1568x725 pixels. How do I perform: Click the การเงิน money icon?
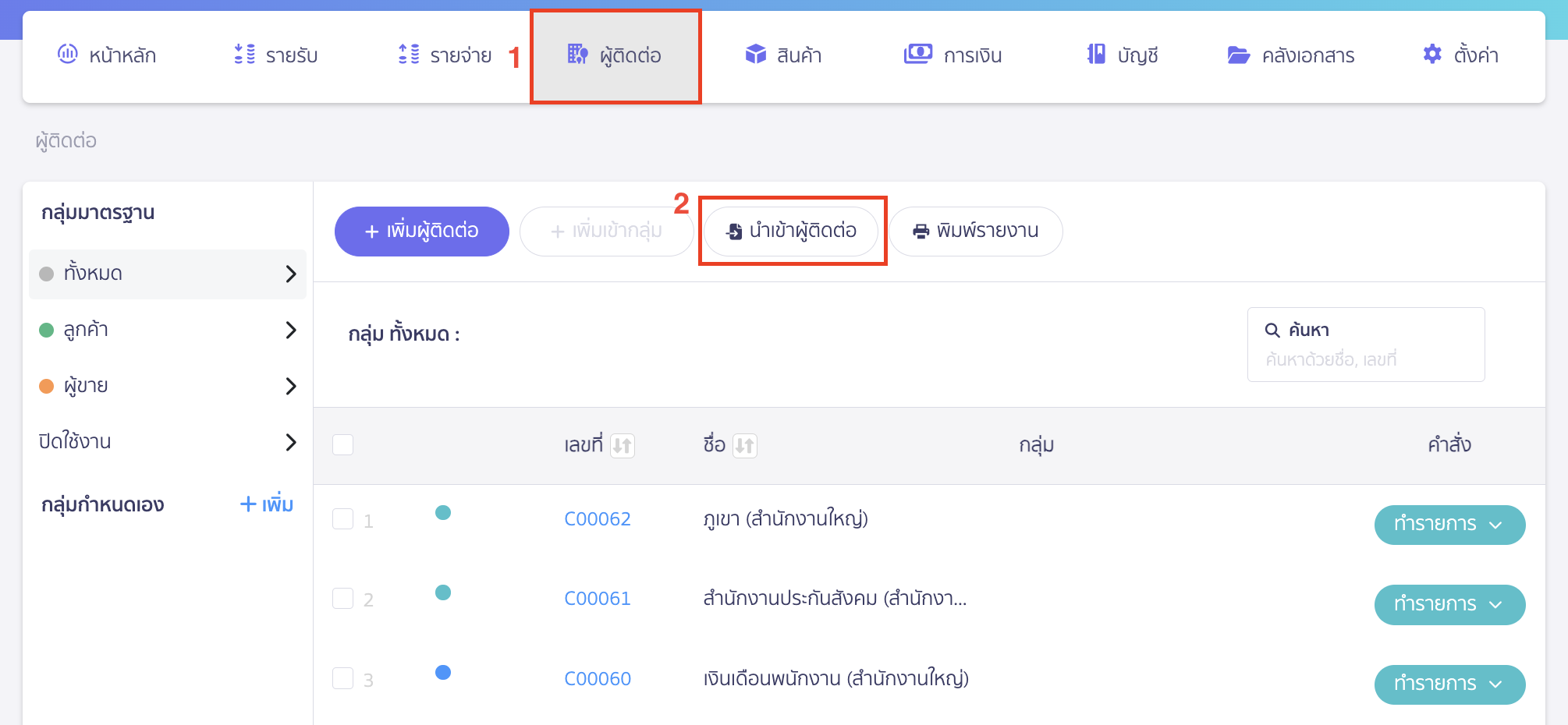tap(918, 53)
